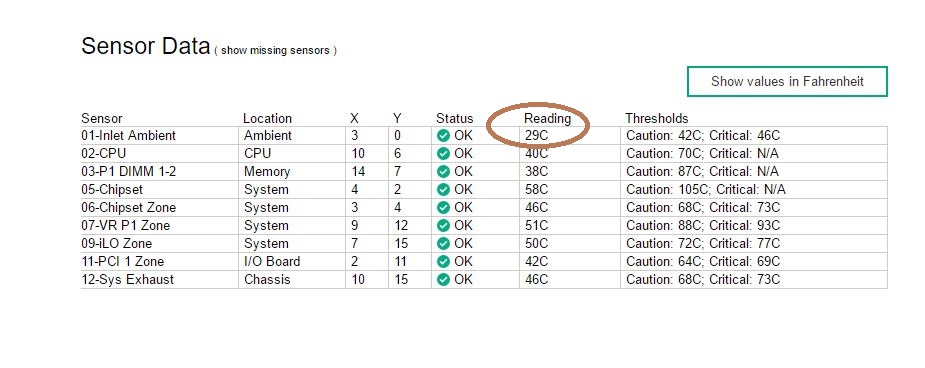Click green check for 07-VR P1 Zone
The height and width of the screenshot is (368, 925).
(443, 225)
